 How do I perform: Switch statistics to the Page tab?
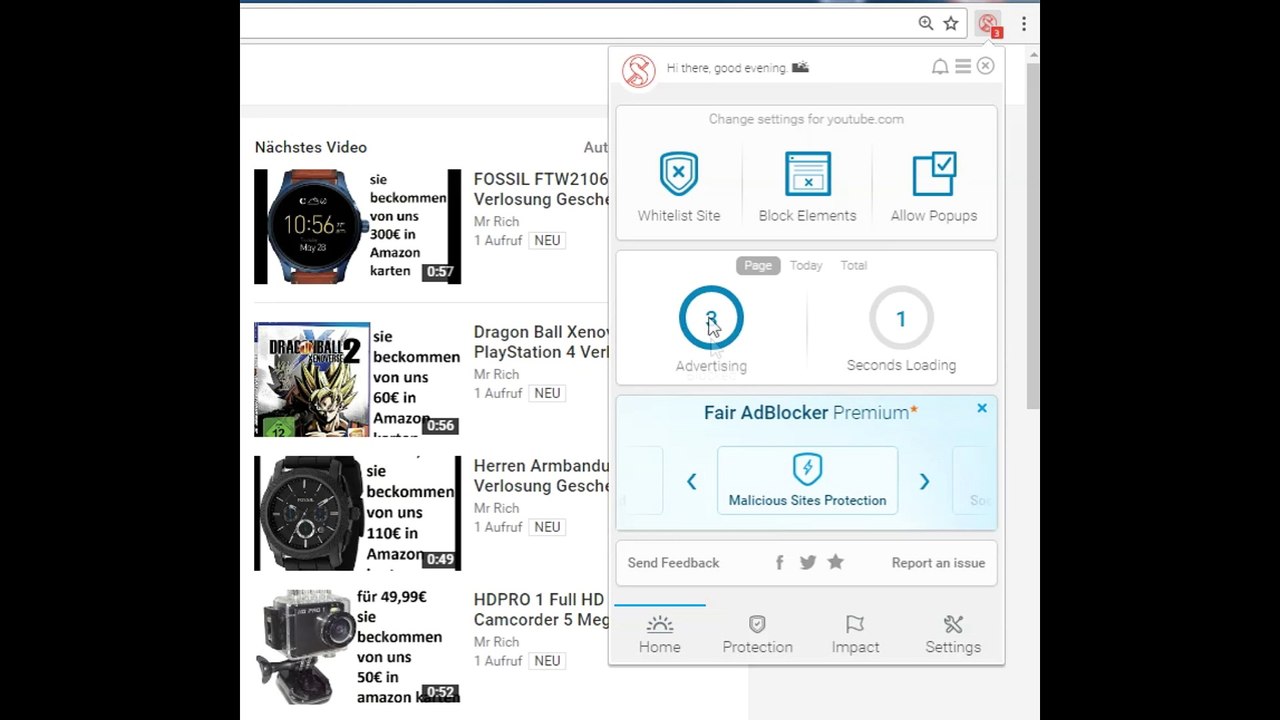coord(758,265)
